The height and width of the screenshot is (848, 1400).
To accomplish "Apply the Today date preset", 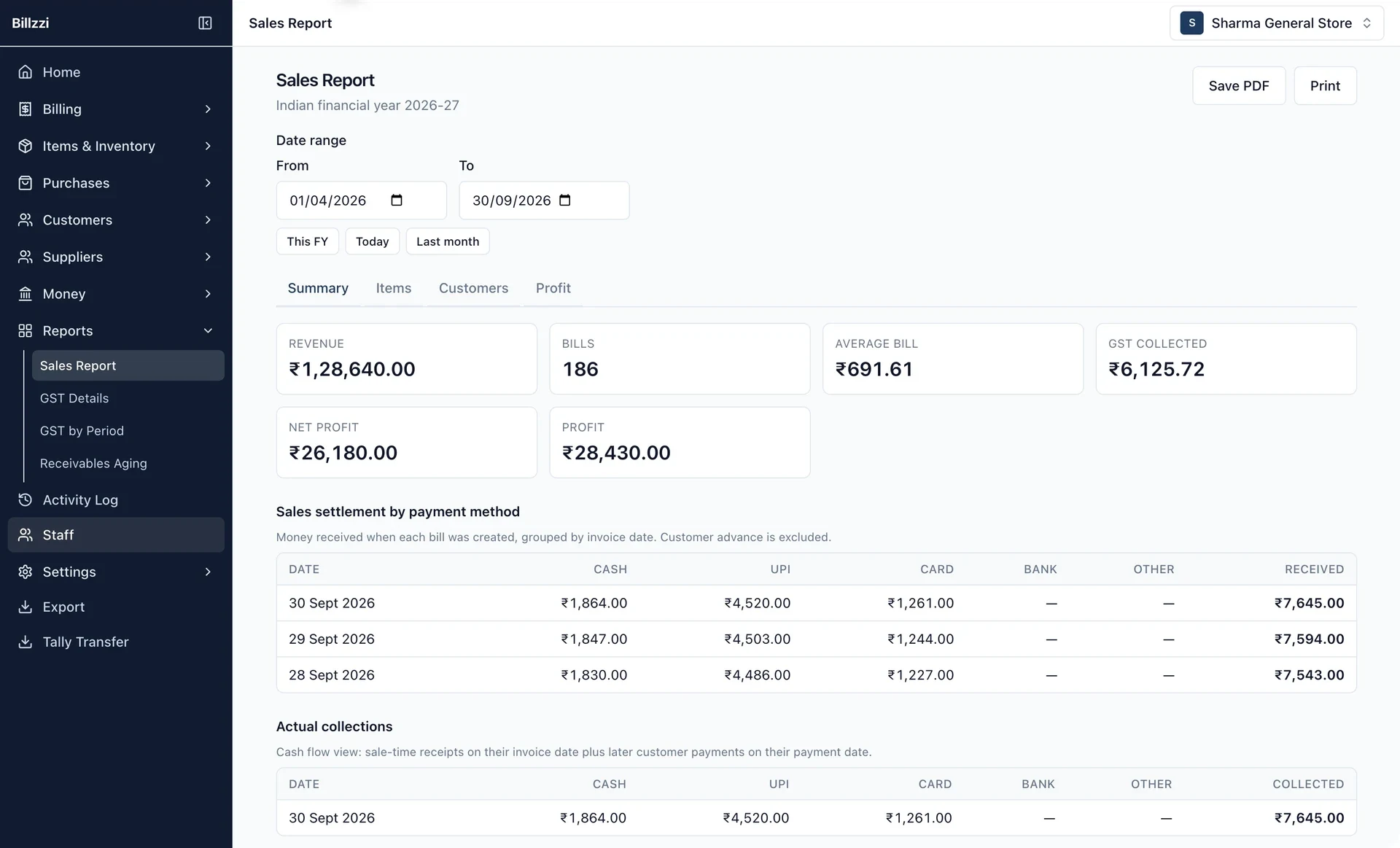I will (x=372, y=241).
